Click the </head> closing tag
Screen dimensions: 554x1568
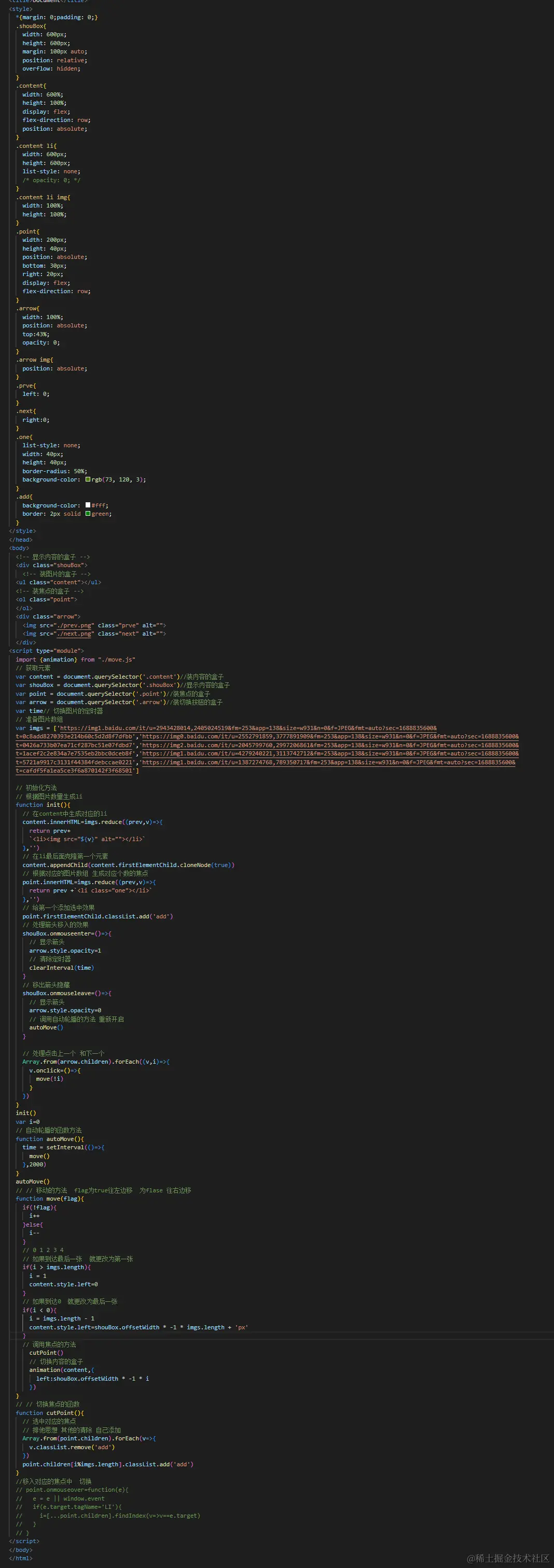pyautogui.click(x=21, y=539)
